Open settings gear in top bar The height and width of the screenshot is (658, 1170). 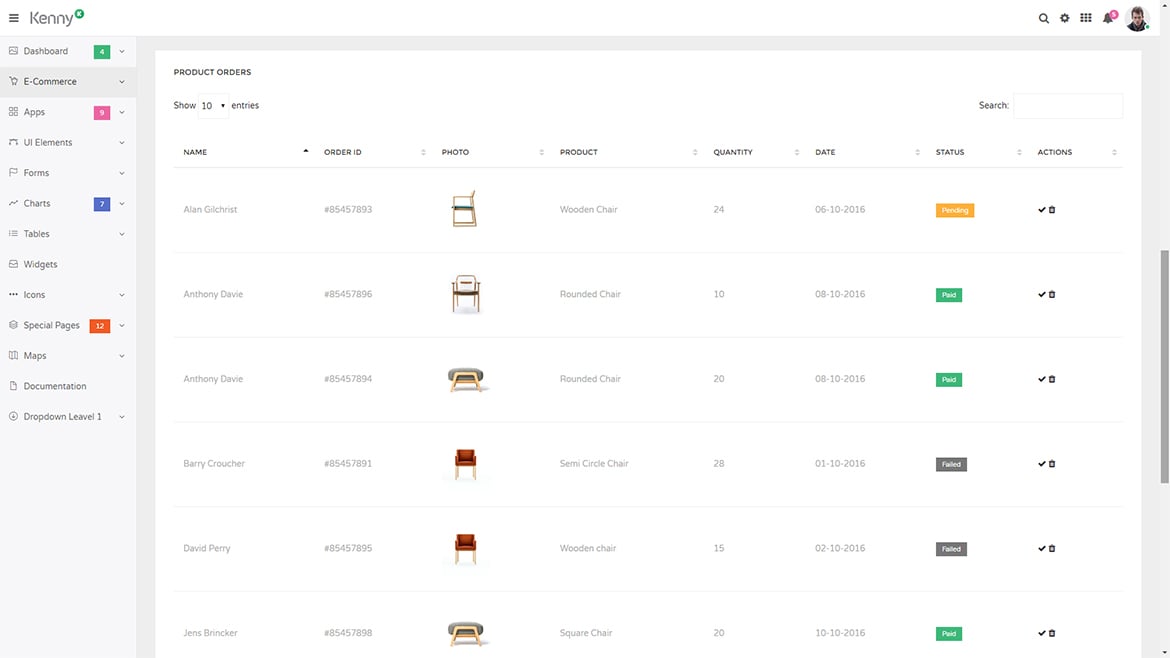(1065, 18)
